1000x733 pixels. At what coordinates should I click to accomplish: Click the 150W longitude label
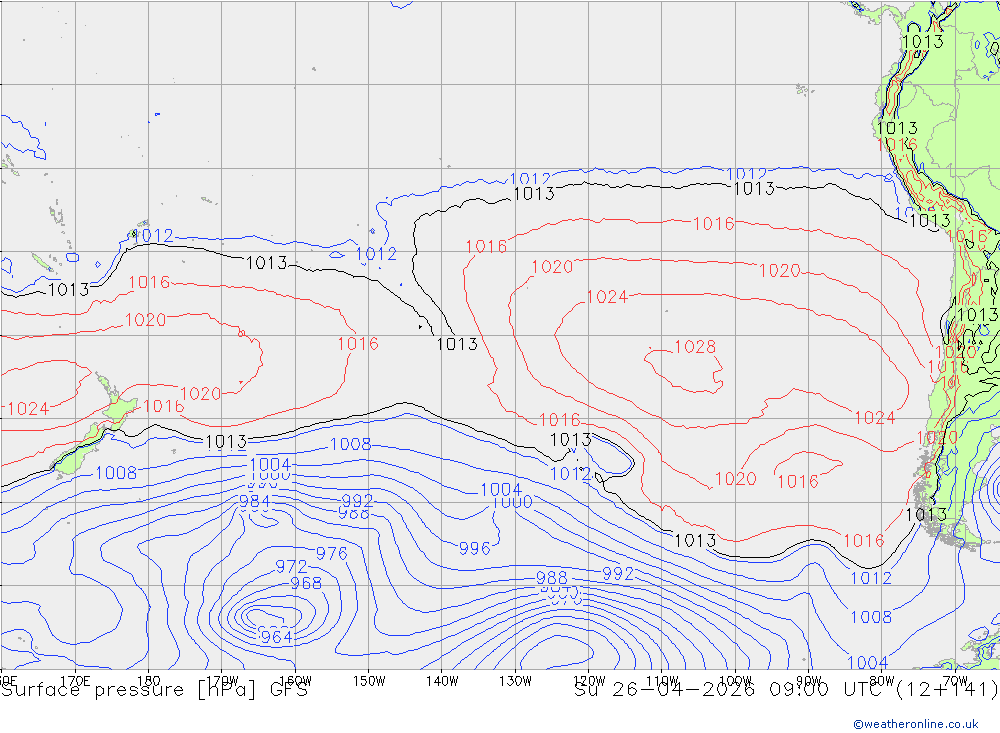click(369, 681)
